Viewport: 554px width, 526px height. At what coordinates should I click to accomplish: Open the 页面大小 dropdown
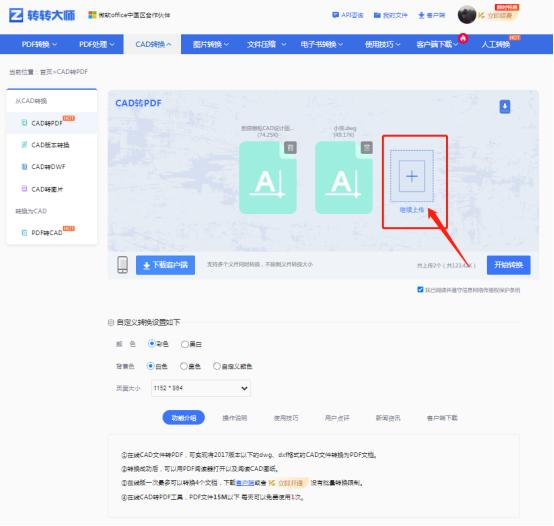[201, 388]
